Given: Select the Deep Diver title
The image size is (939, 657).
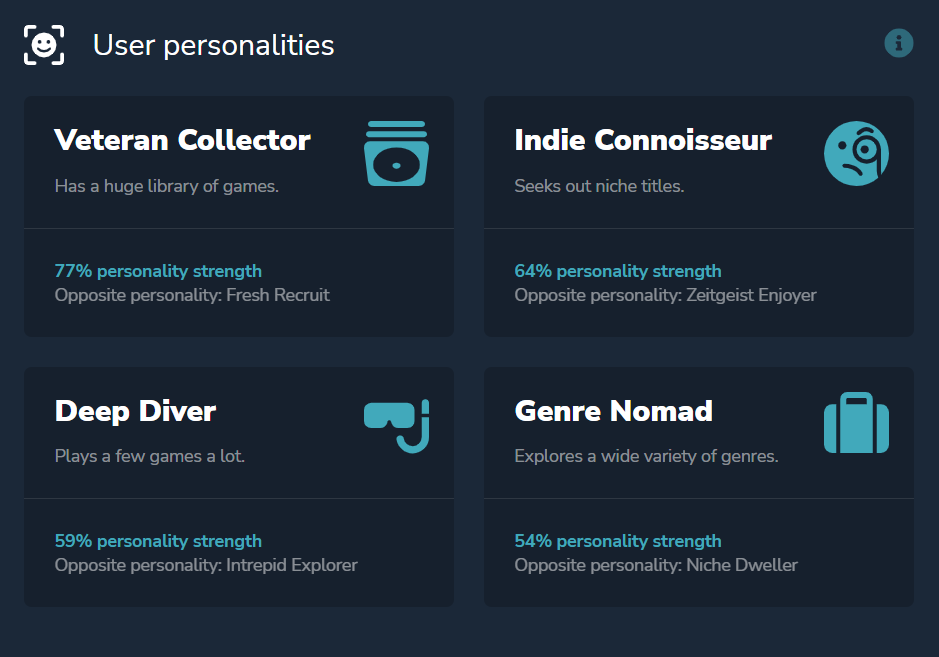Looking at the screenshot, I should point(135,410).
